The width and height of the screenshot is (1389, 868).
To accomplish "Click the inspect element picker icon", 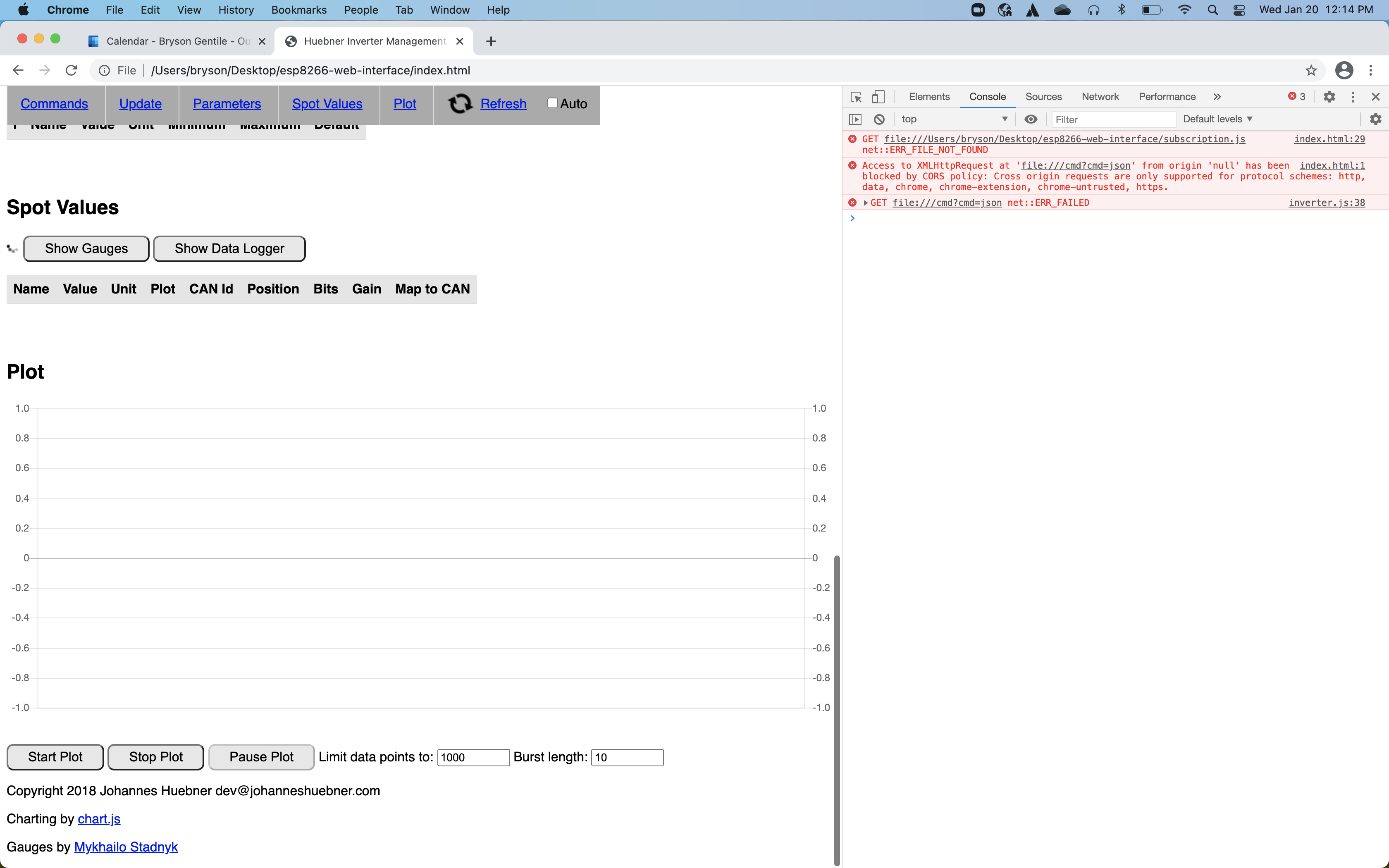I will [856, 97].
